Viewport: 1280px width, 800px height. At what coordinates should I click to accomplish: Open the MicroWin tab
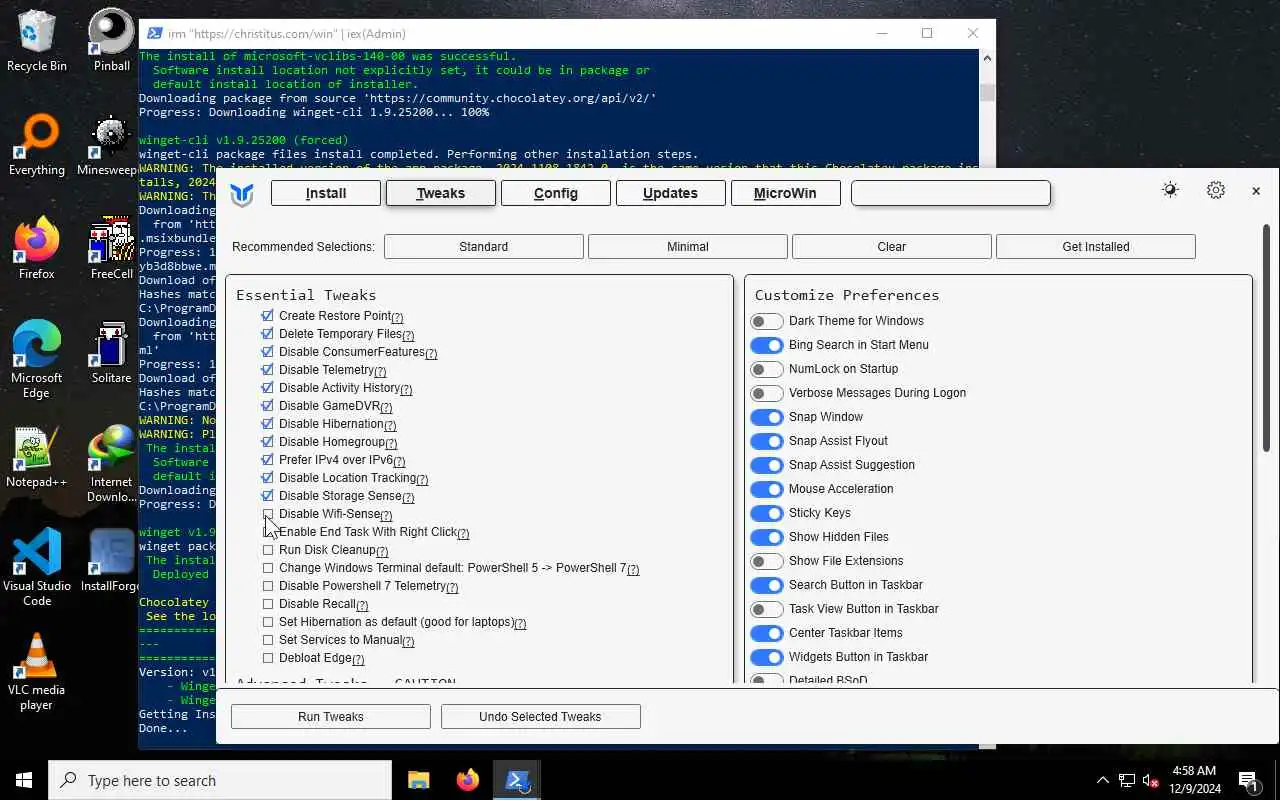[785, 193]
